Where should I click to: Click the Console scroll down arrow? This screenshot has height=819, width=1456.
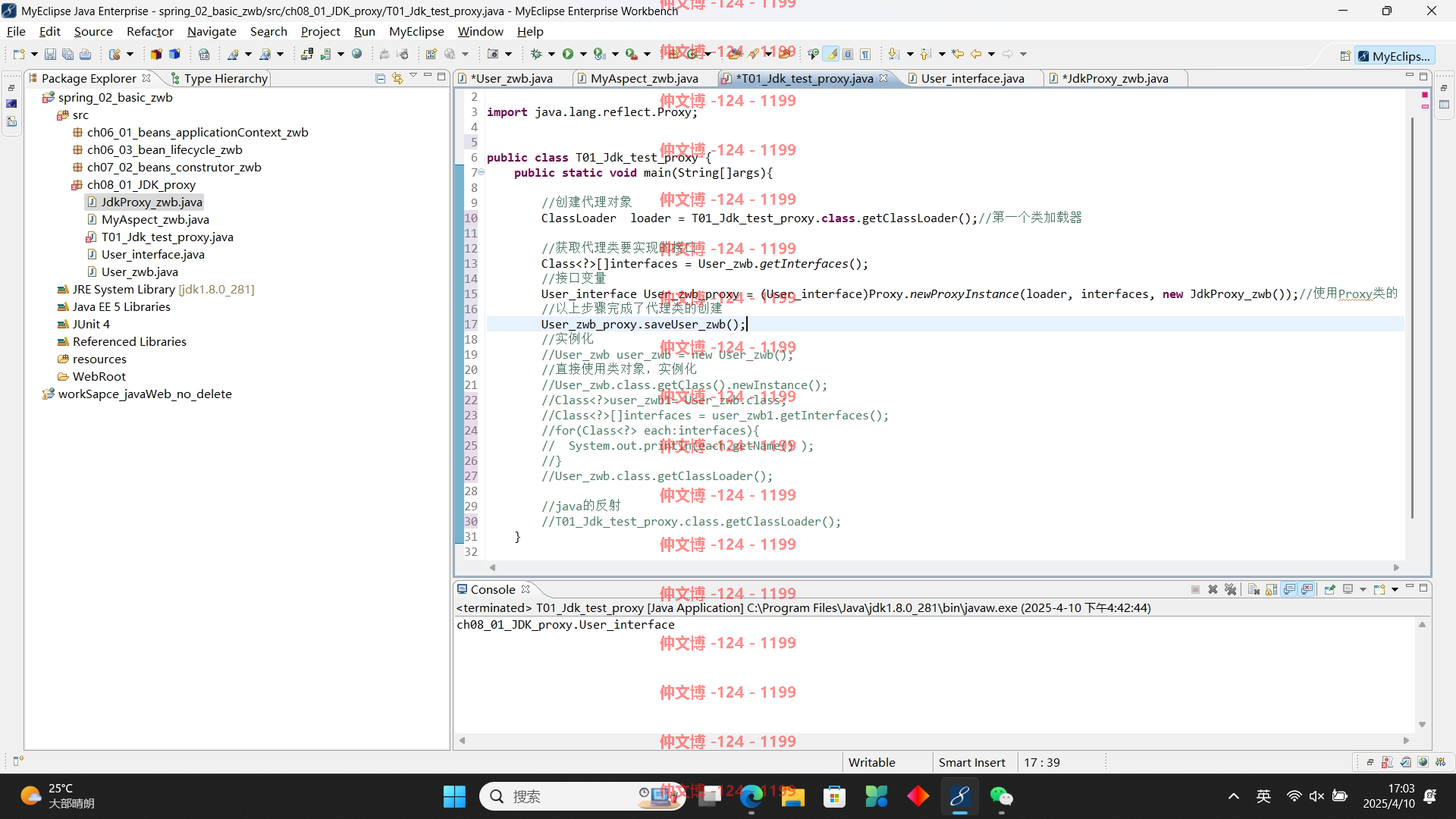[x=1423, y=724]
